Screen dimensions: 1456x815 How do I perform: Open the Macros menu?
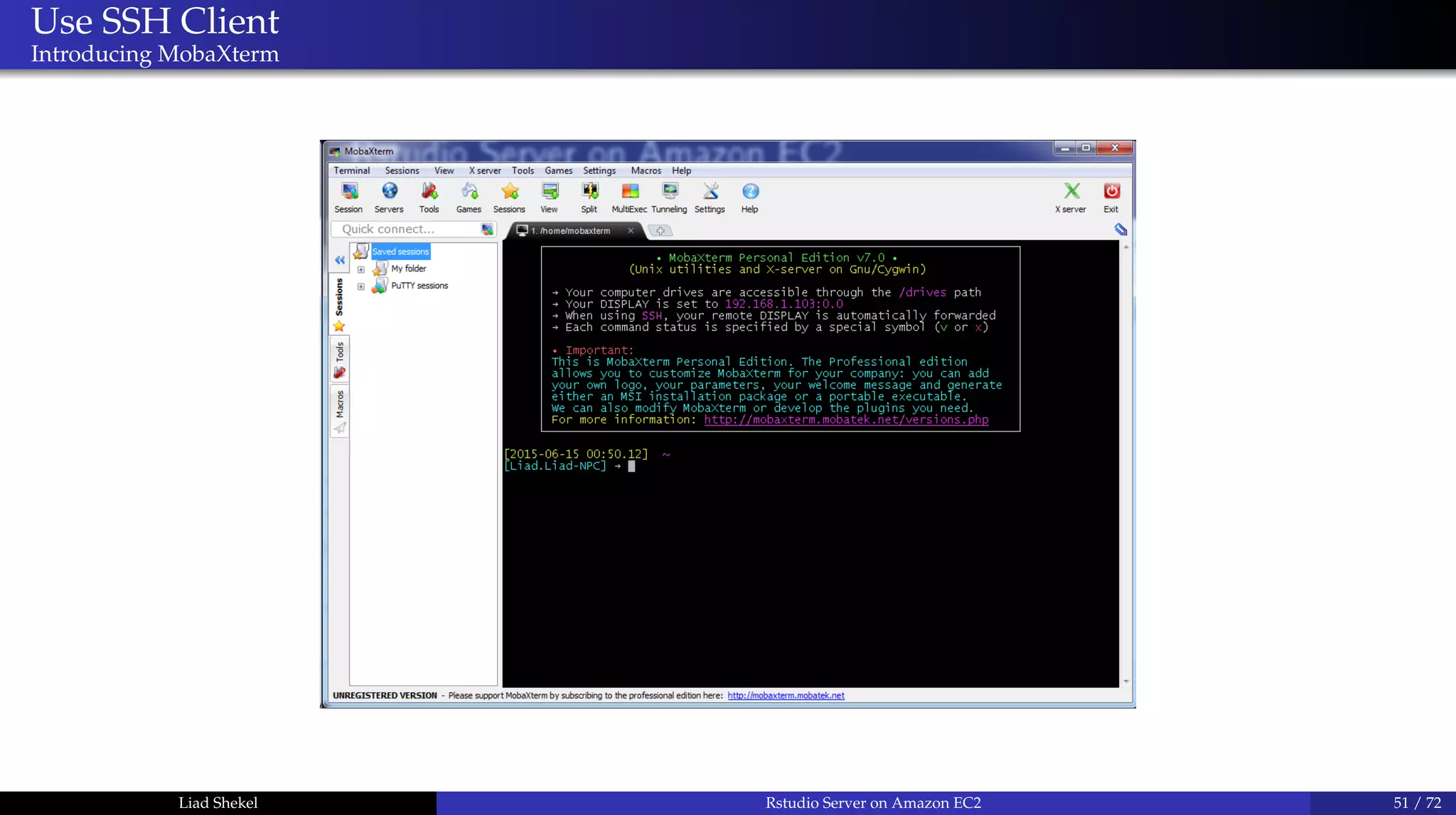coord(646,171)
